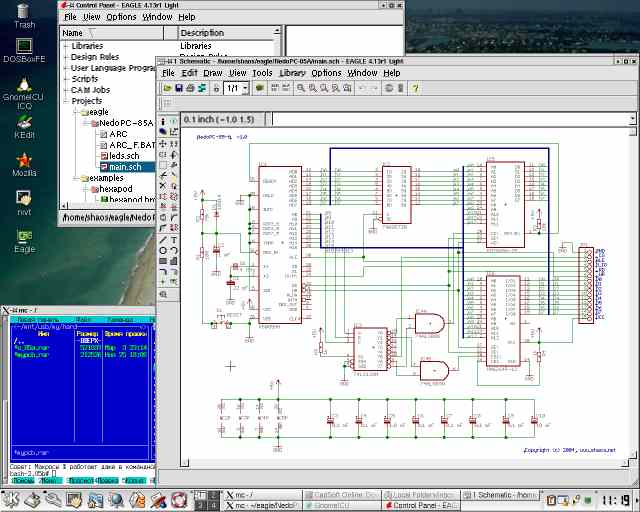Open the Draw menu in Schematic window
Viewport: 640px width, 512px height.
[x=213, y=73]
